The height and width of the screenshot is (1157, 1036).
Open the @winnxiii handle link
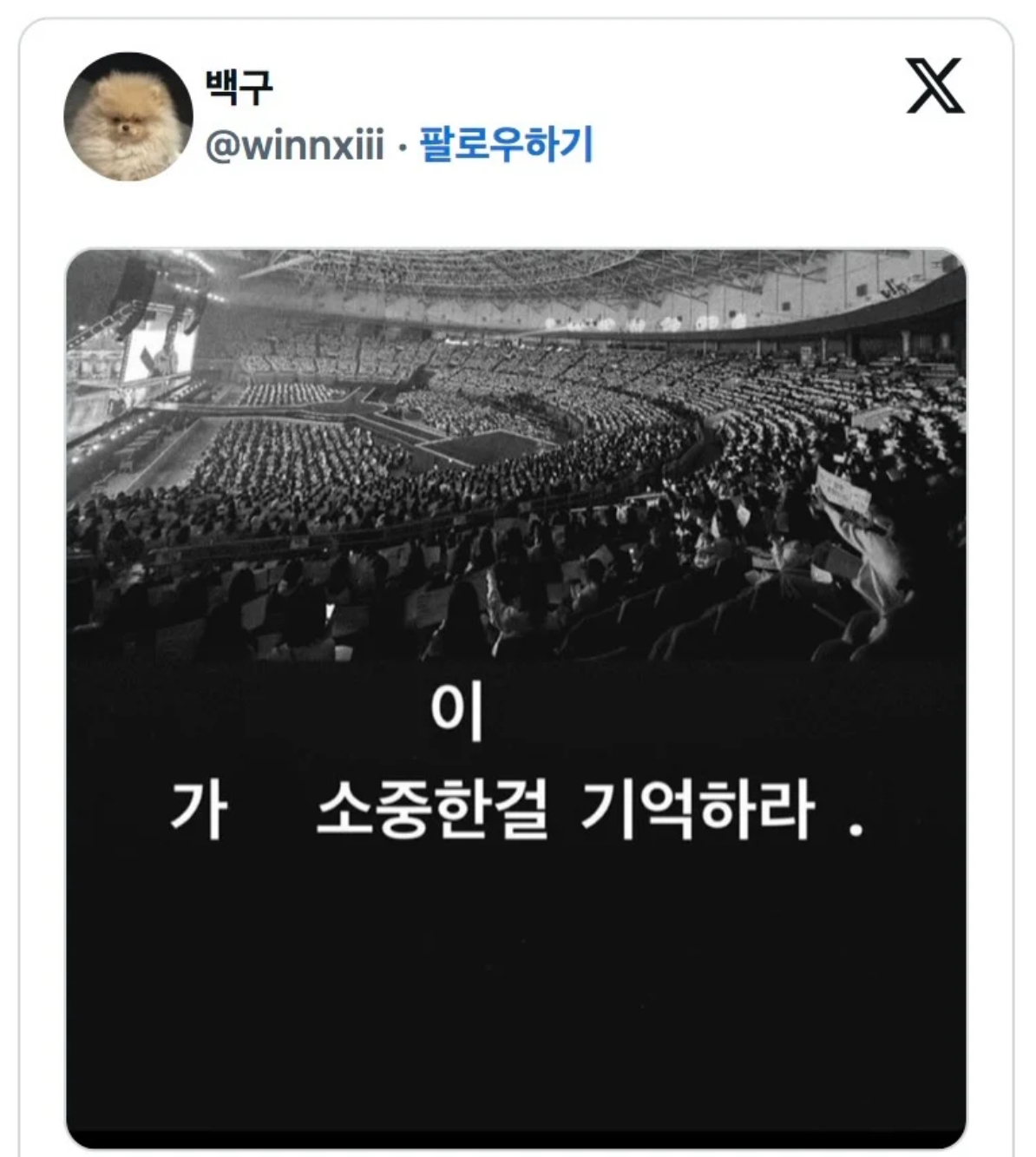coord(294,144)
